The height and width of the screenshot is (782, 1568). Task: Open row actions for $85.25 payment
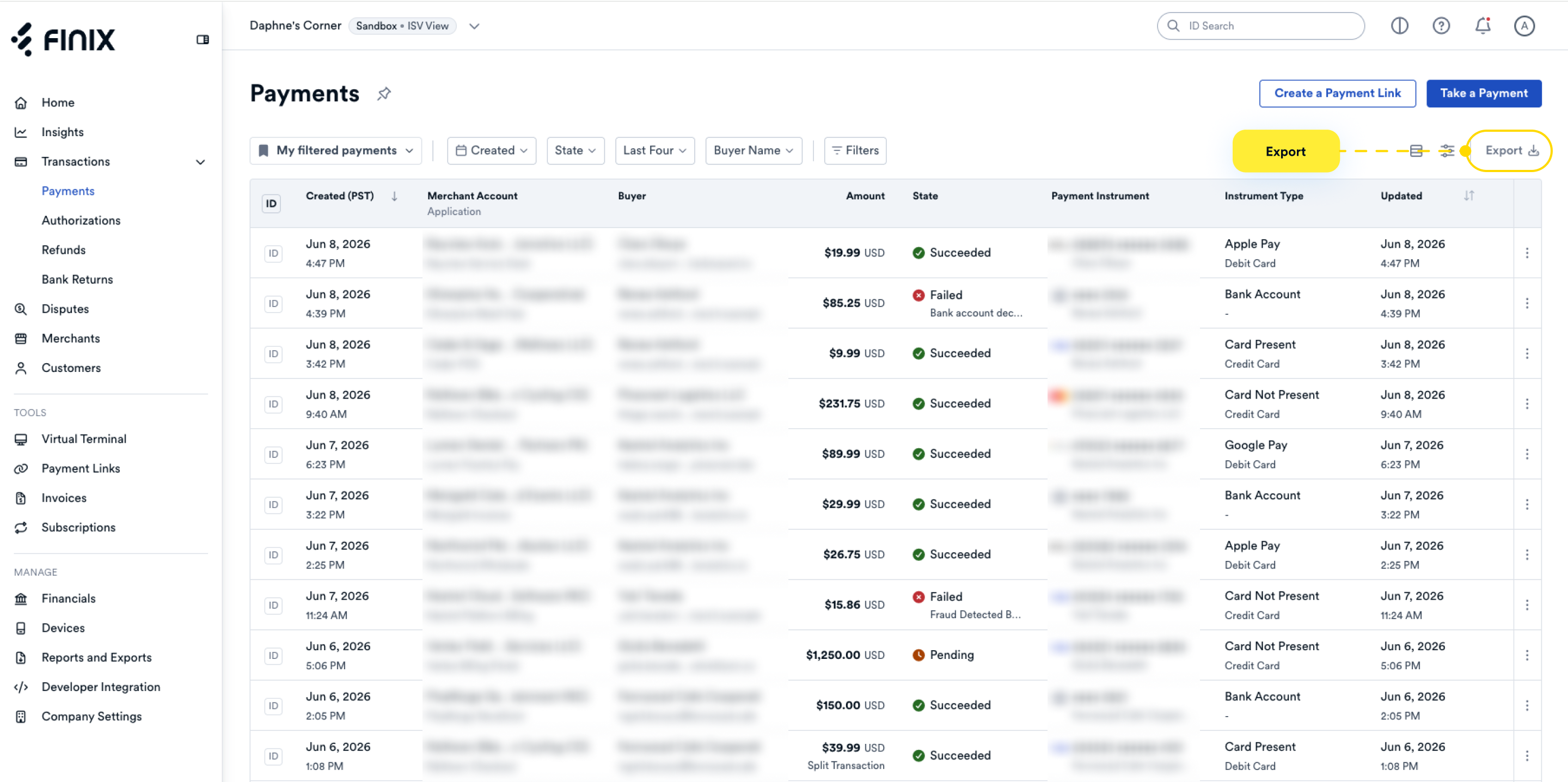1527,303
